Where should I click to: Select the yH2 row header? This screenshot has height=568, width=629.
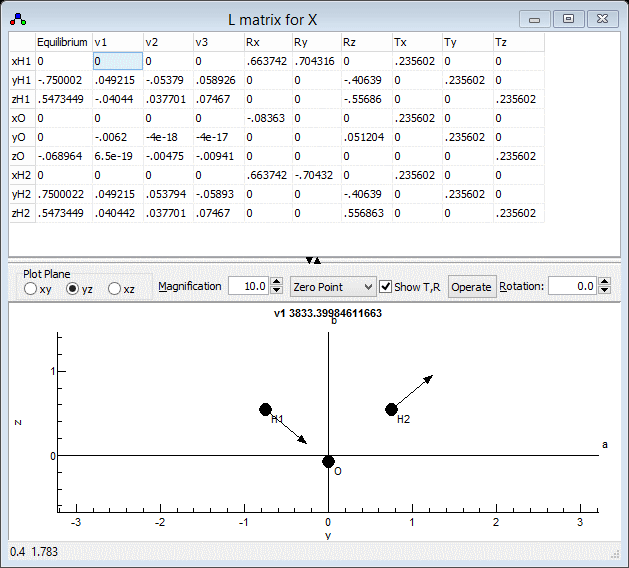(22, 194)
